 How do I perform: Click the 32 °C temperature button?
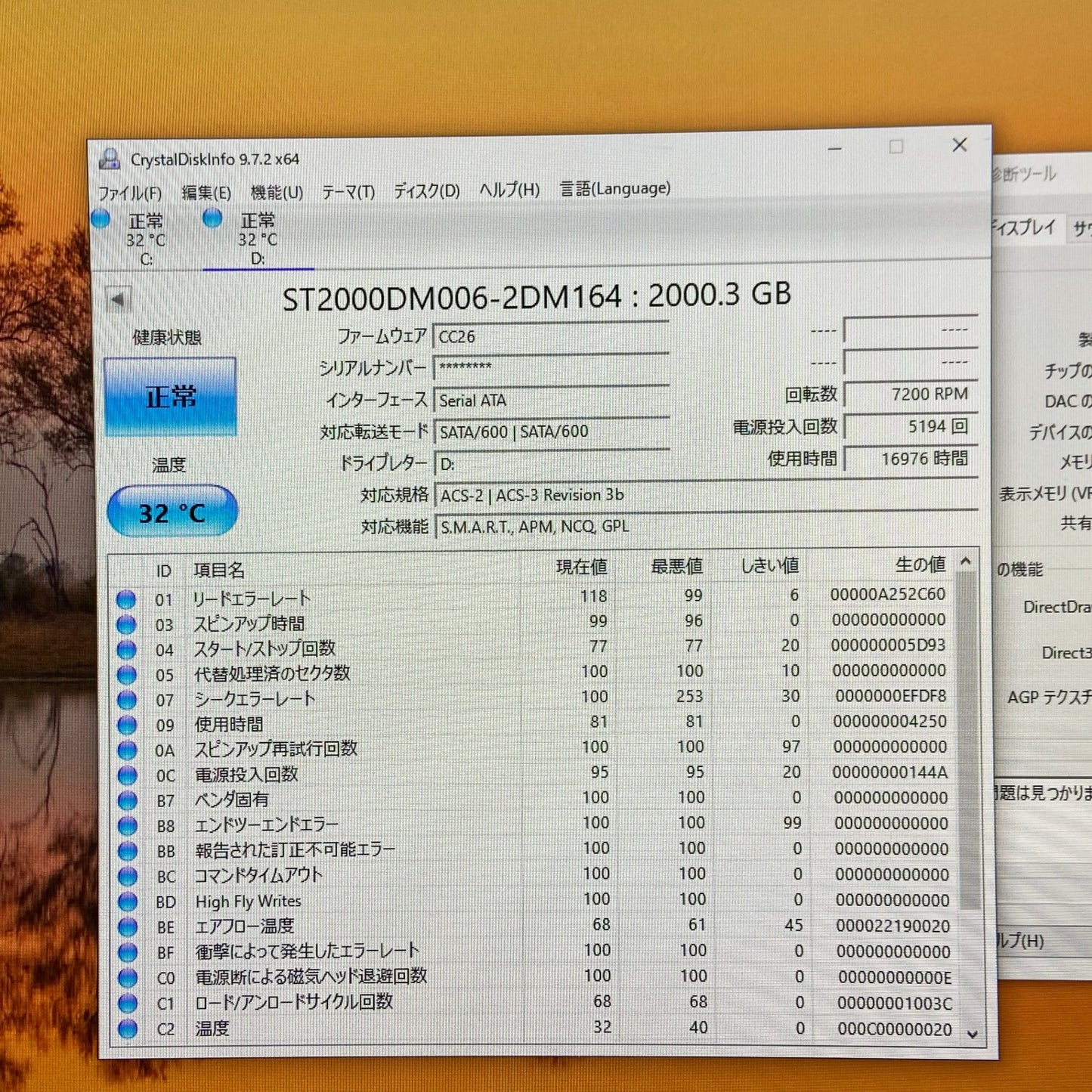[x=172, y=512]
